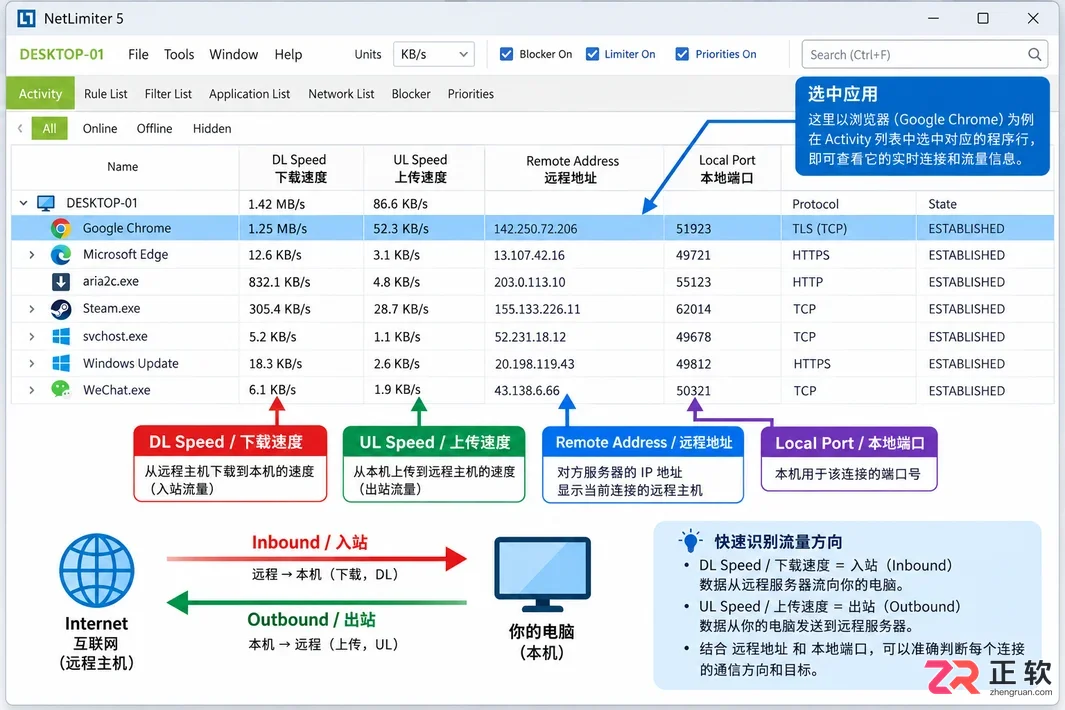The image size is (1065, 710).
Task: Click the Microsoft Edge icon
Action: coord(61,255)
